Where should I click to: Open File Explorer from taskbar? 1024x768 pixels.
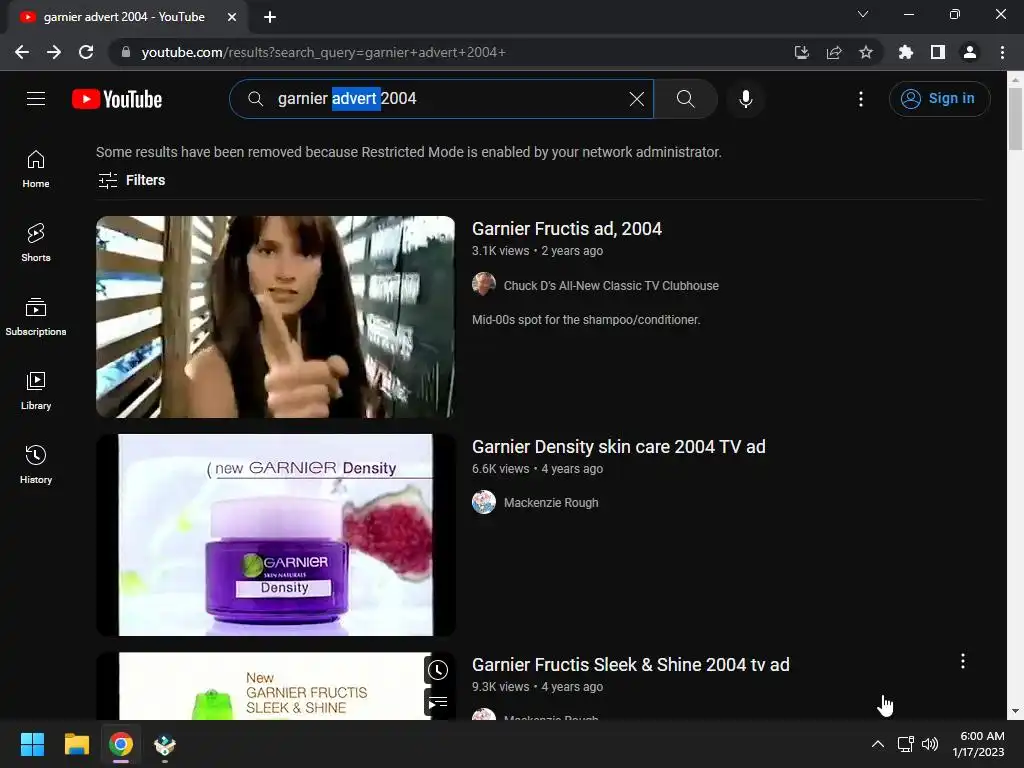coord(76,744)
